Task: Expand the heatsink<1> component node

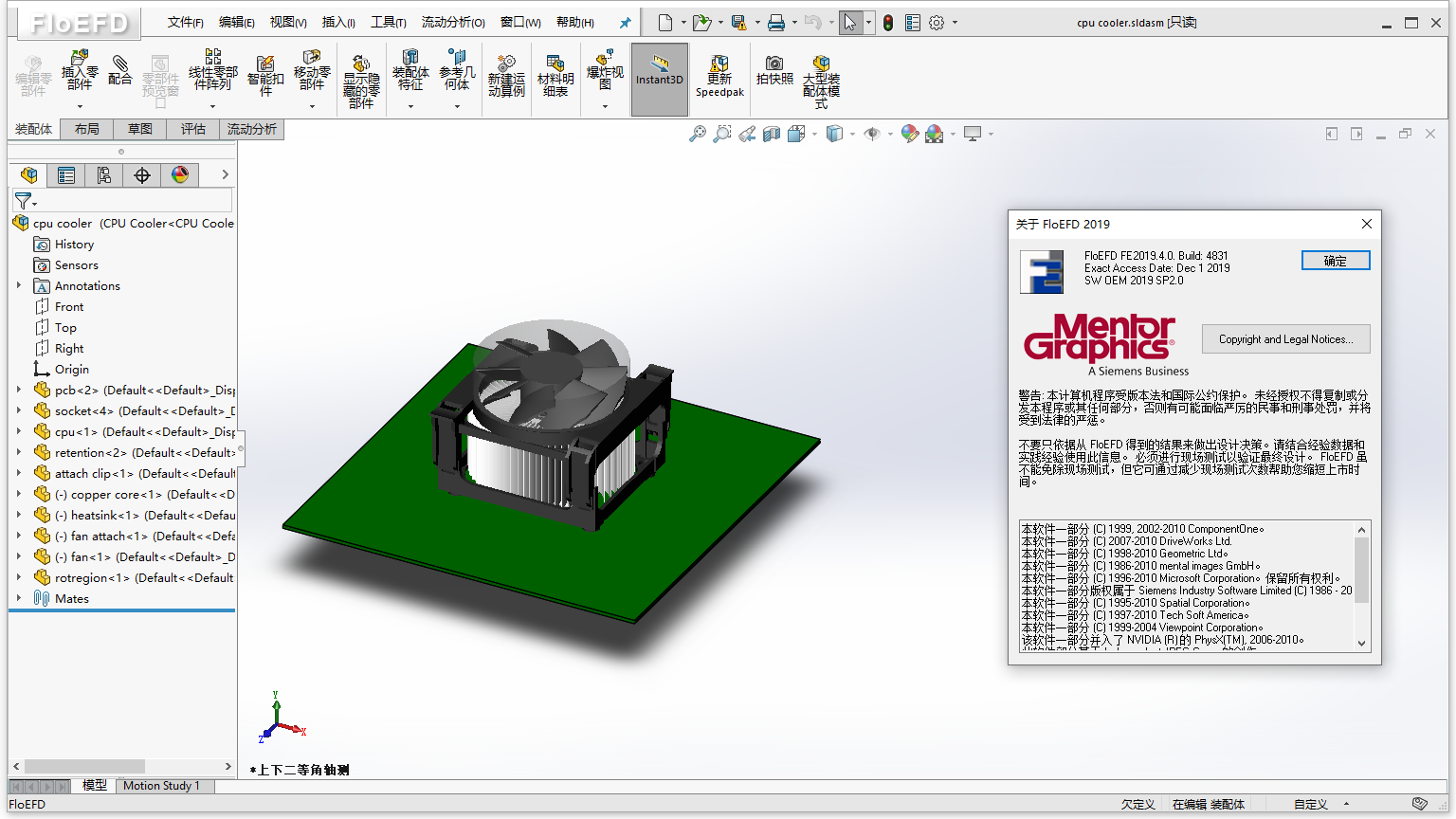Action: coord(19,515)
